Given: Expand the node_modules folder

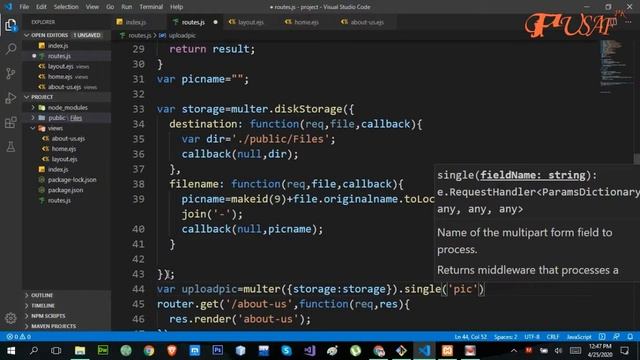Looking at the screenshot, I should 67,107.
